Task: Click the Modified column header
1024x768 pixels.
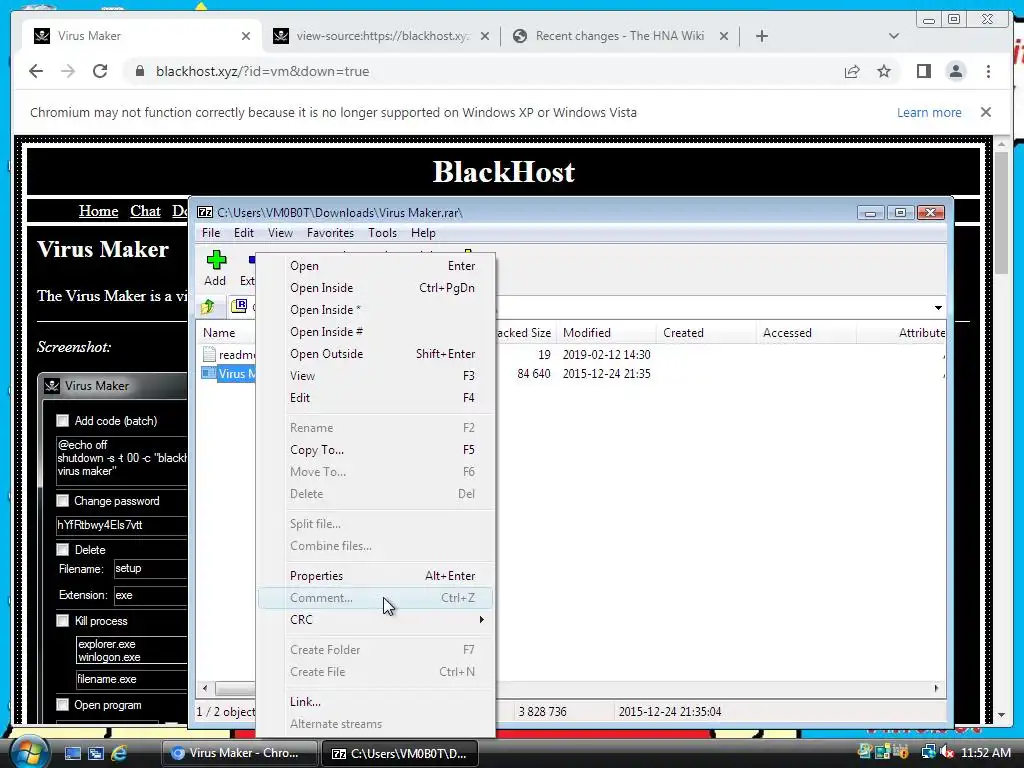Action: (x=606, y=333)
